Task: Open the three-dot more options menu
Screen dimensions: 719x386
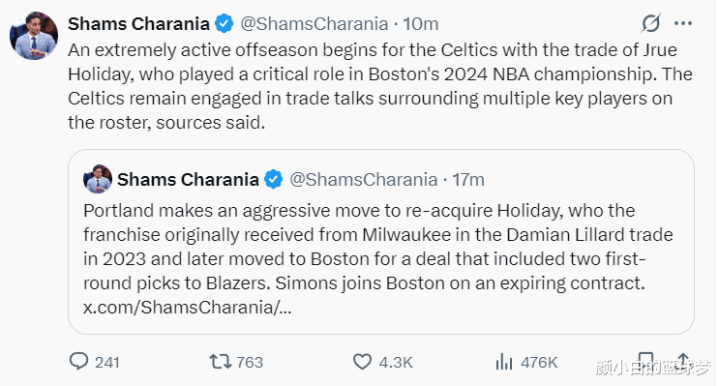Action: coord(683,23)
